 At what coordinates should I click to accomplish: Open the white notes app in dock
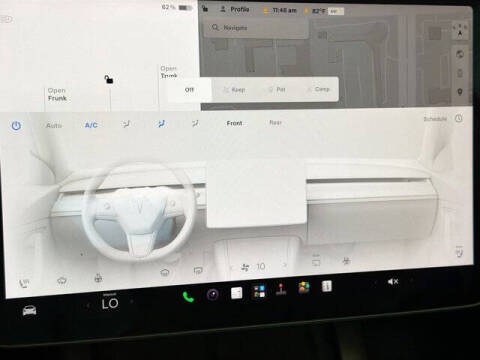click(x=237, y=293)
